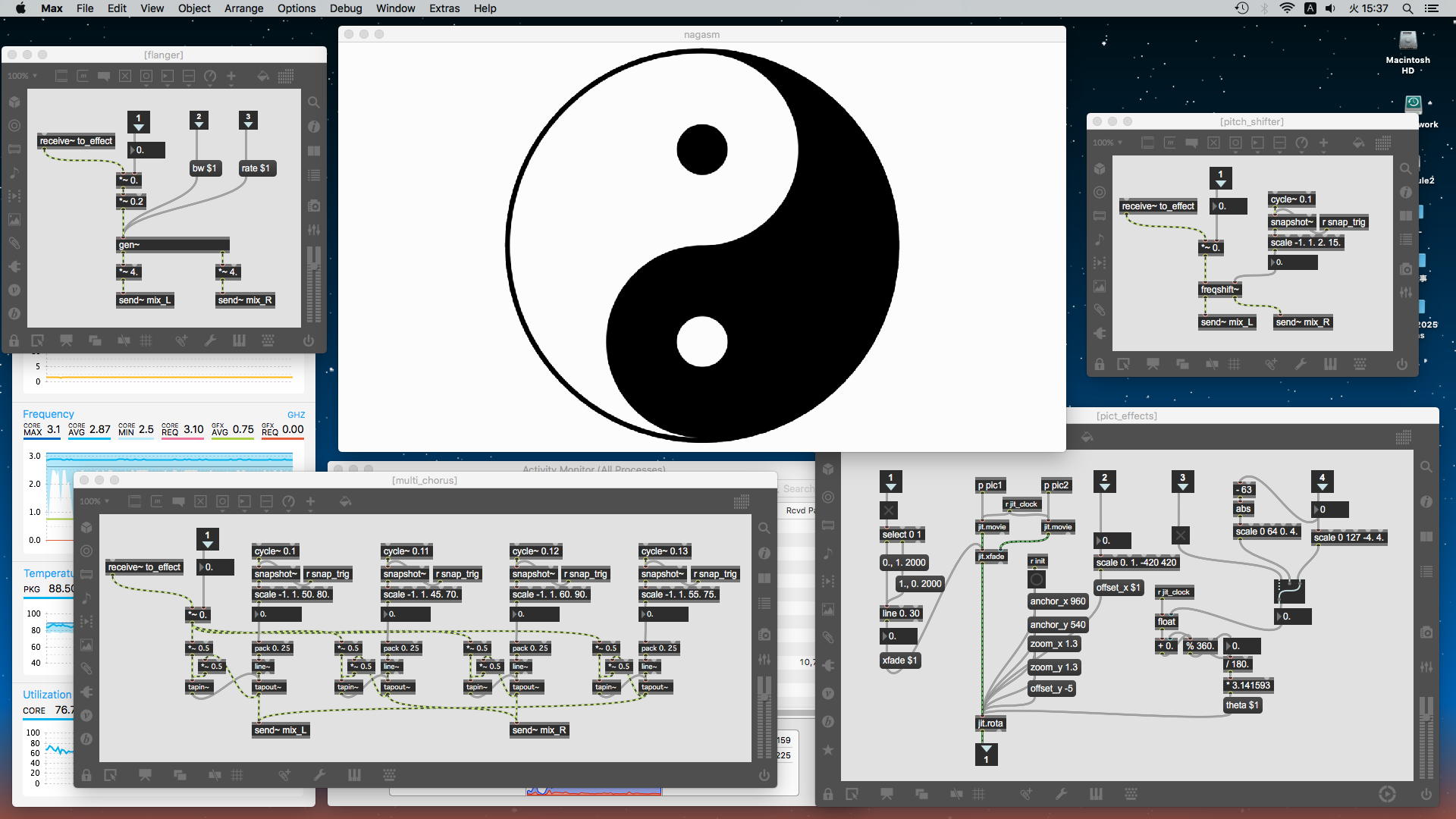Image resolution: width=1456 pixels, height=819 pixels.
Task: Click the 'anchor_x 960' message box
Action: click(1057, 601)
